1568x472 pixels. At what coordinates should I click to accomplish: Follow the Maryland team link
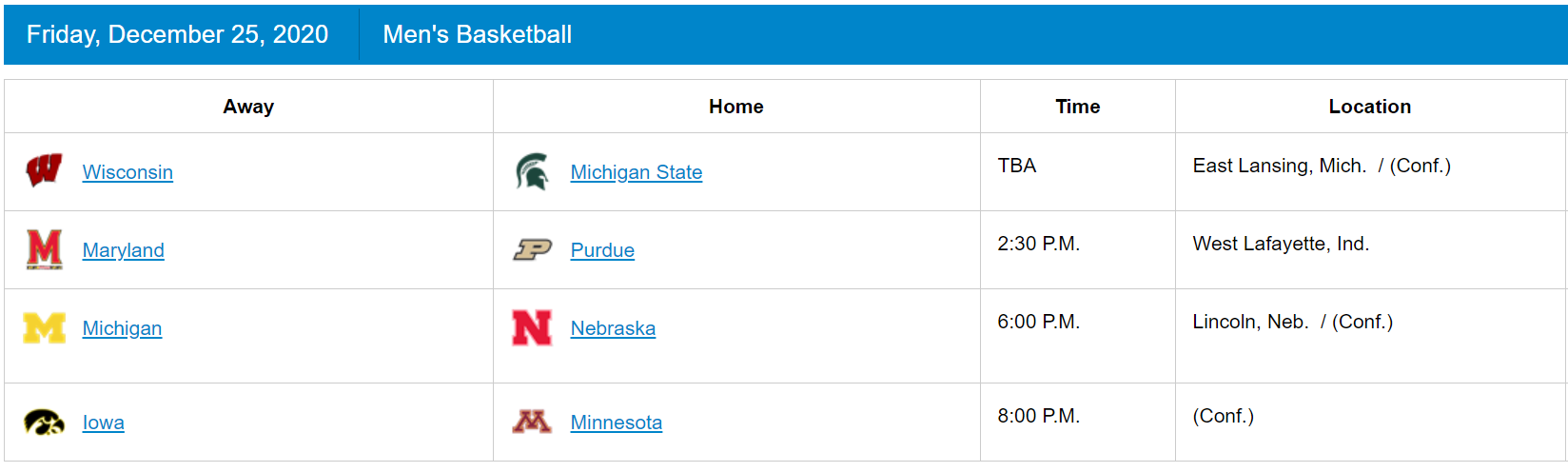pyautogui.click(x=123, y=250)
